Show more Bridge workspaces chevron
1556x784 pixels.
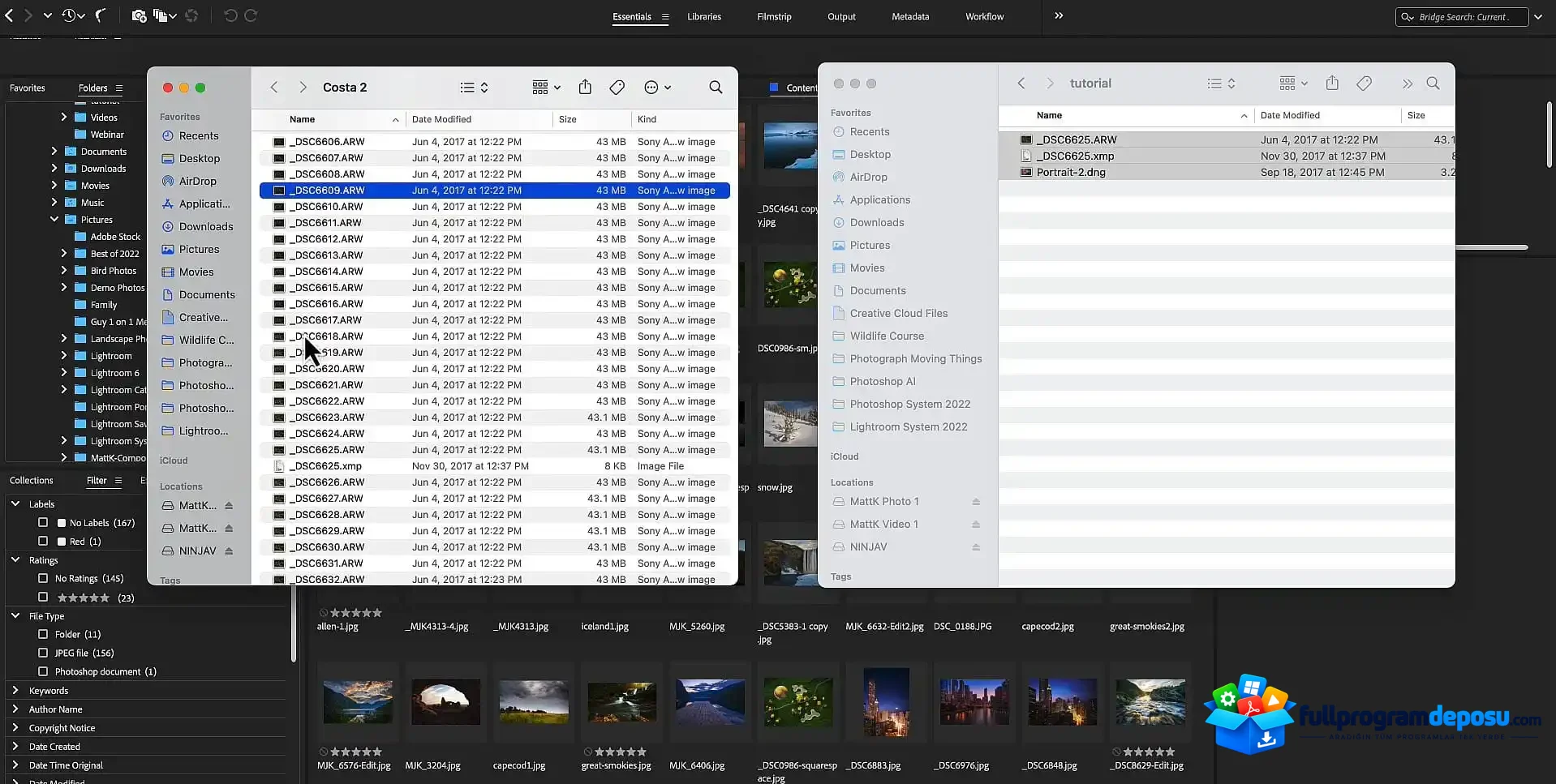1059,15
